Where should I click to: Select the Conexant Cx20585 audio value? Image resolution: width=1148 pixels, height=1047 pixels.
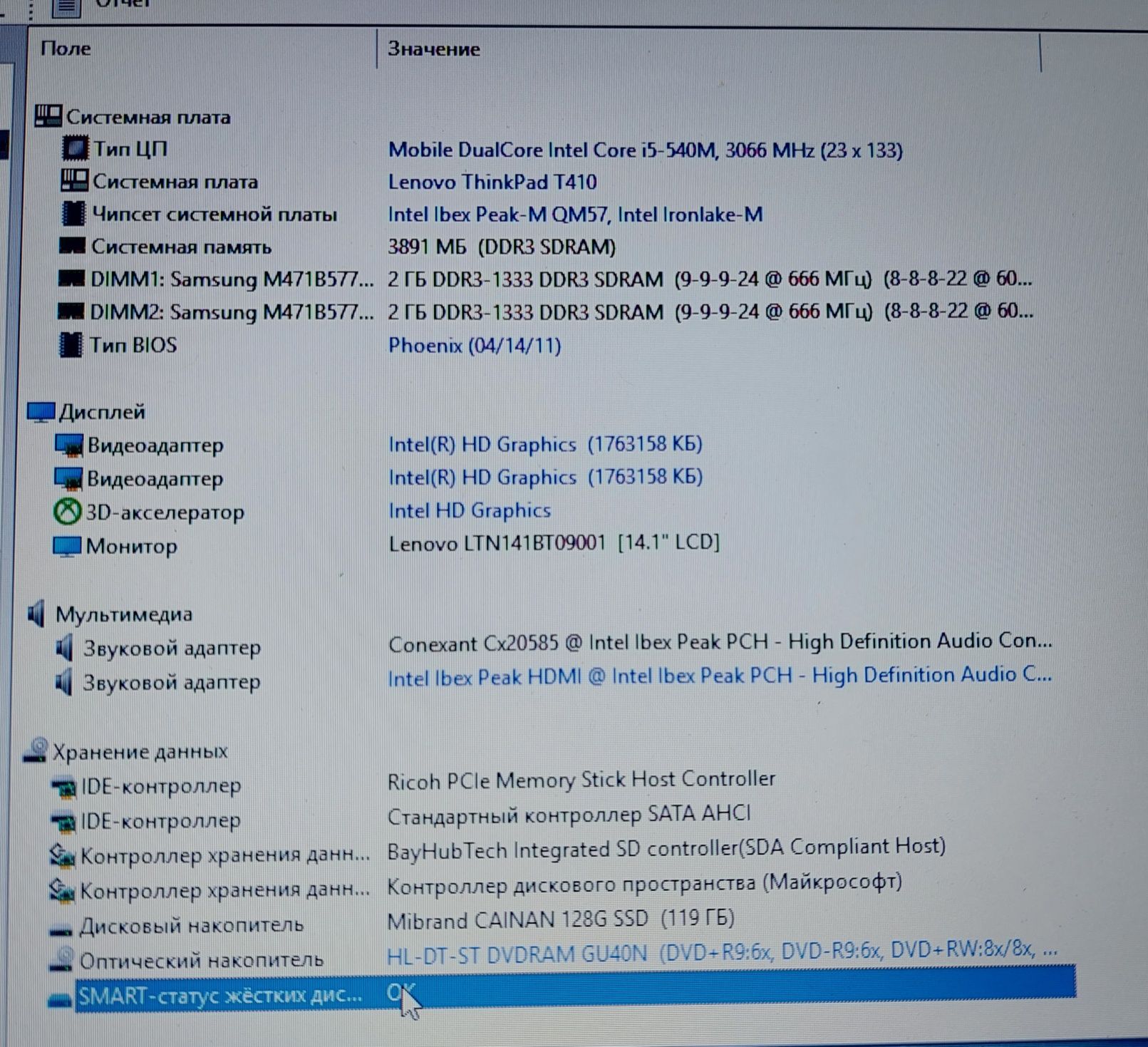[x=720, y=642]
